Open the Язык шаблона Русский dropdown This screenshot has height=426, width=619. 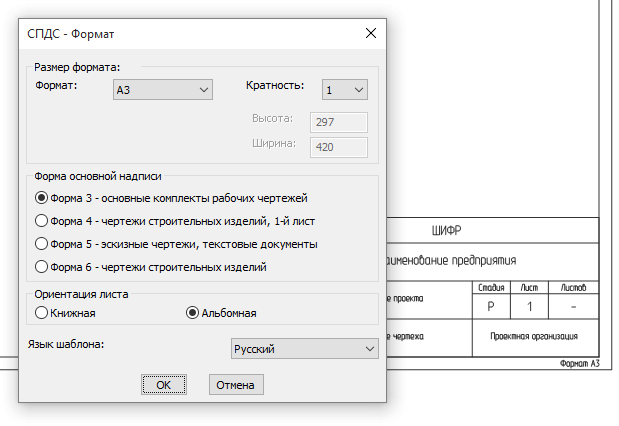click(x=304, y=349)
